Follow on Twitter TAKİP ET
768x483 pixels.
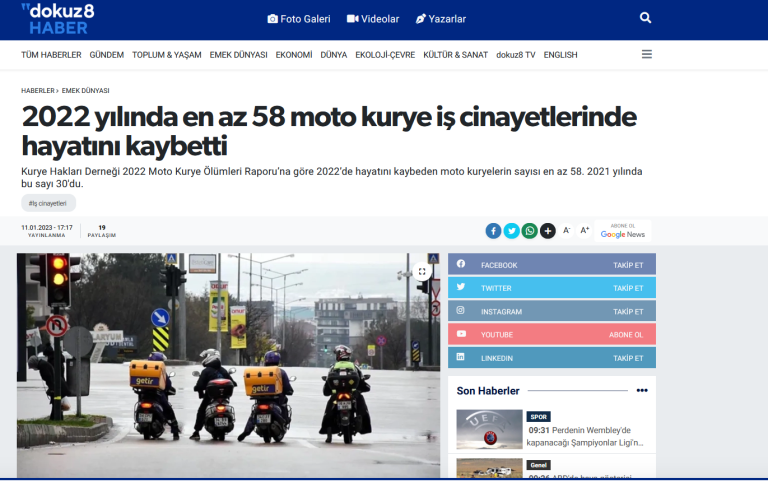click(x=628, y=288)
